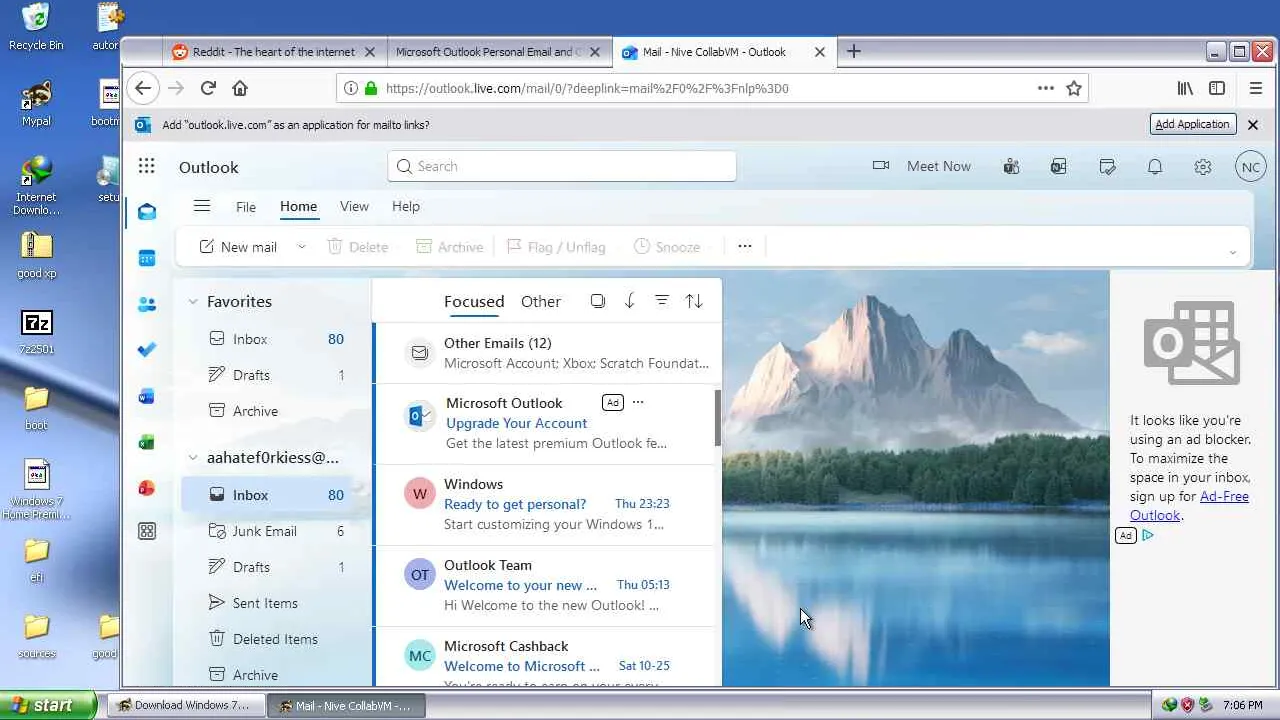Open Calendar in the Outlook left rail
Screen dimensions: 1280x720
[147, 258]
